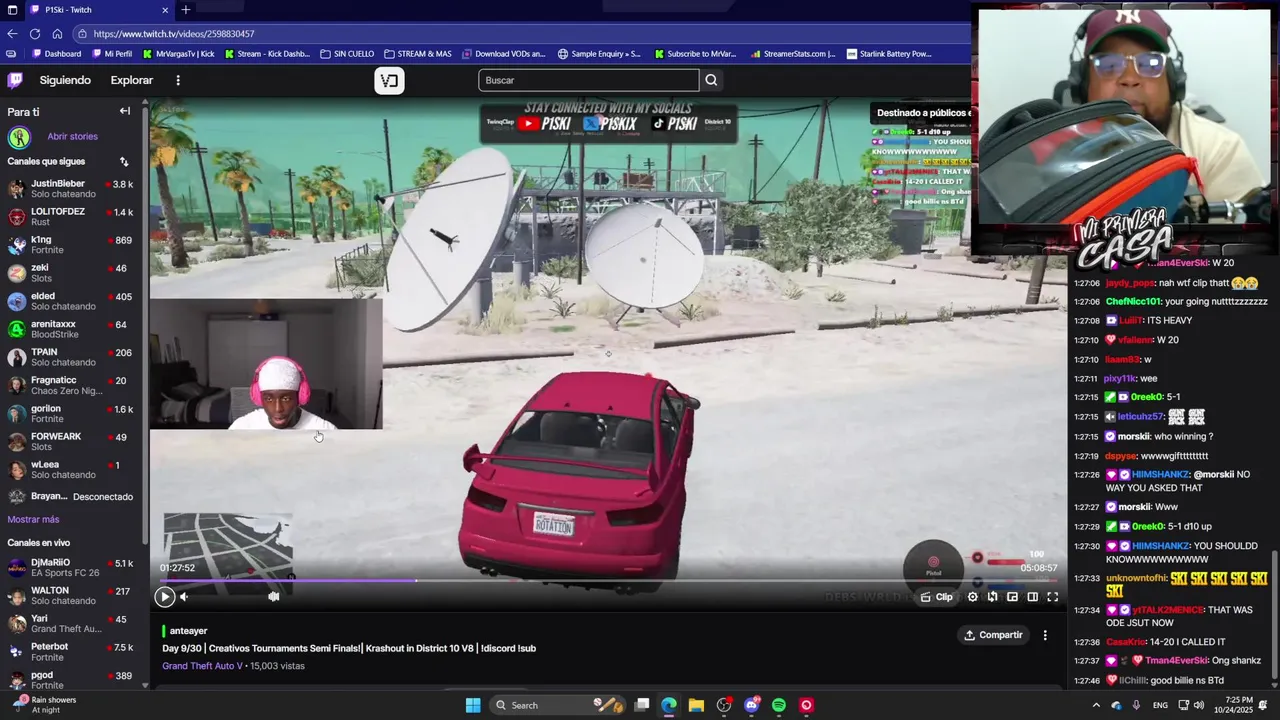The image size is (1280, 720).
Task: Expand followed channels with Mostrar más
Action: pos(33,520)
